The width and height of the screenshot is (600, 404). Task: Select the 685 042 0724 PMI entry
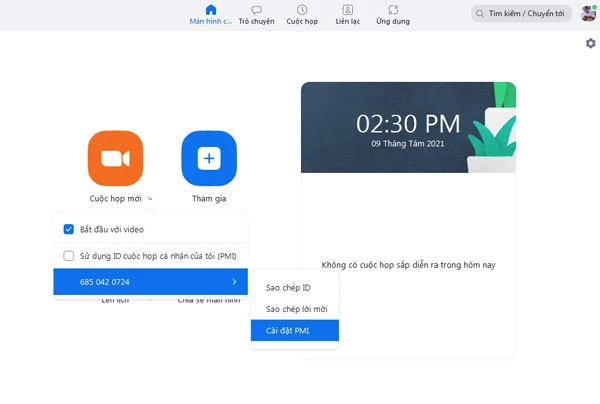coord(150,282)
